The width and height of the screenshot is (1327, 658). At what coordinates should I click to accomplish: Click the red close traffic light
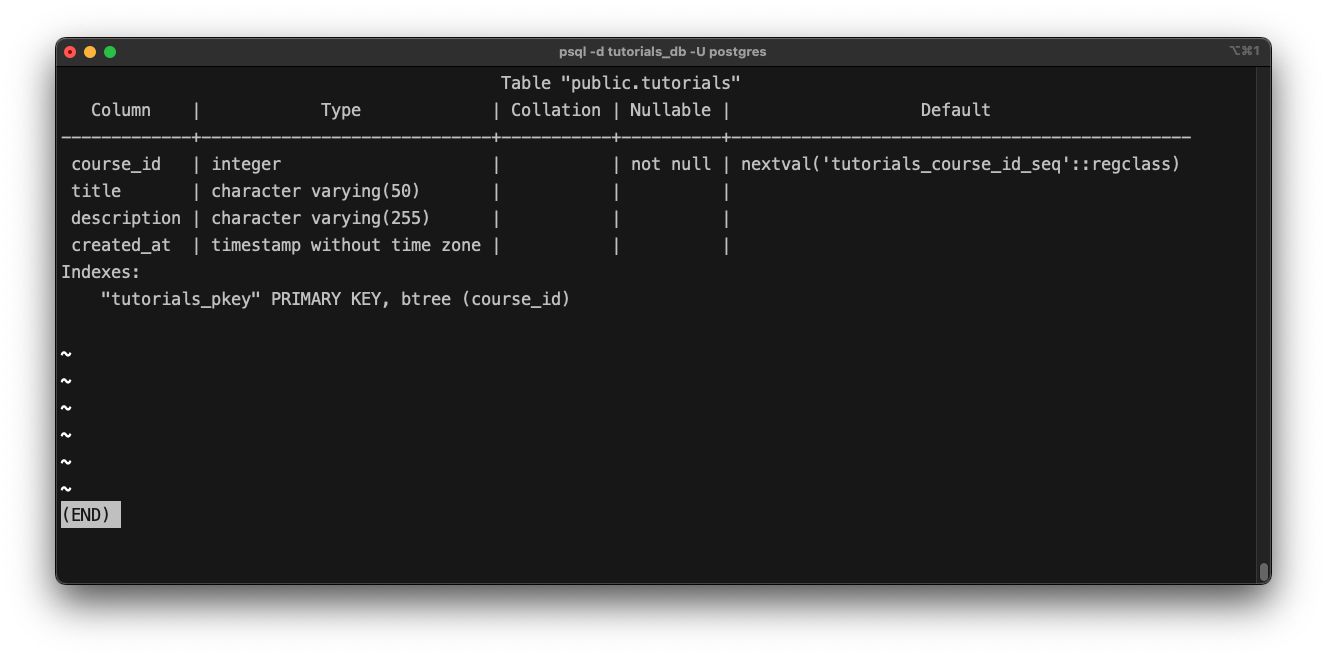point(69,50)
